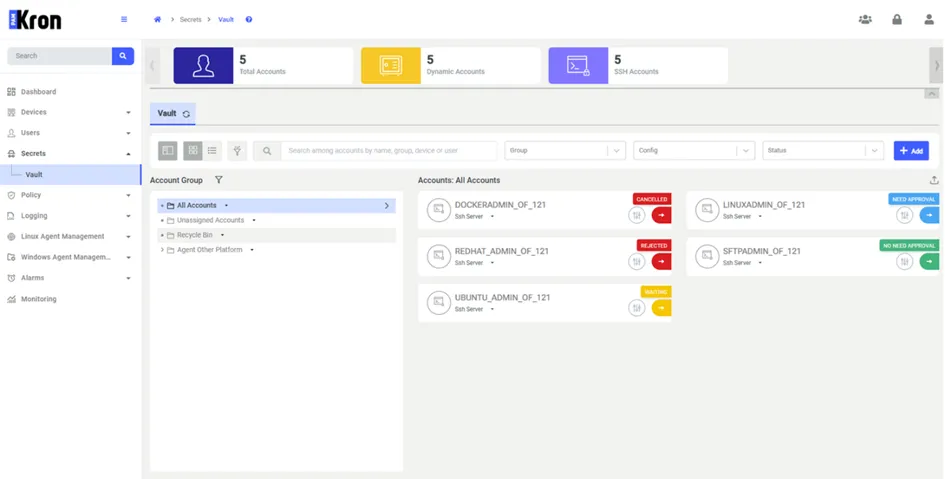The image size is (945, 479).
Task: Click the Dynamic Accounts safe icon
Action: click(391, 66)
